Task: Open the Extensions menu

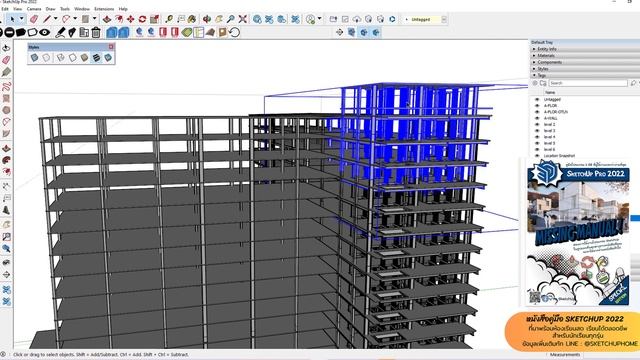Action: 104,9
